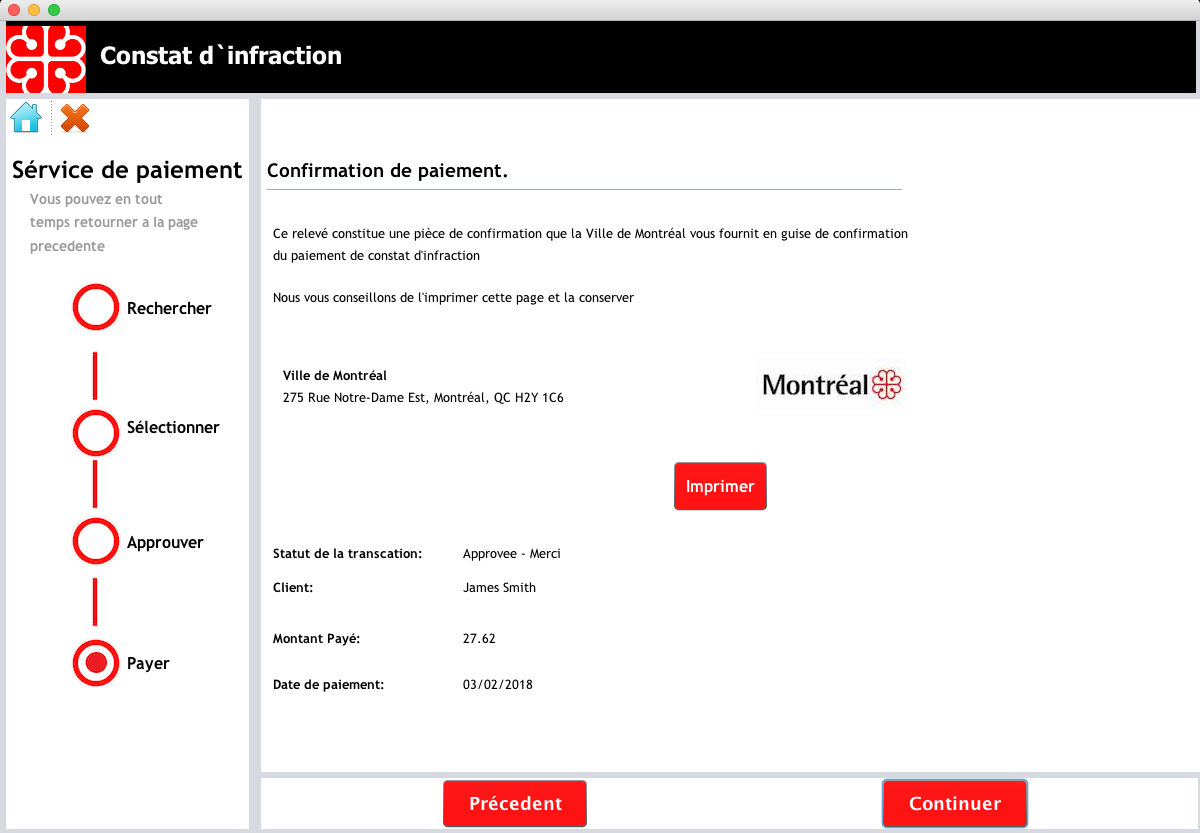This screenshot has height=833, width=1200.
Task: Click the Rechercher step label
Action: click(169, 308)
